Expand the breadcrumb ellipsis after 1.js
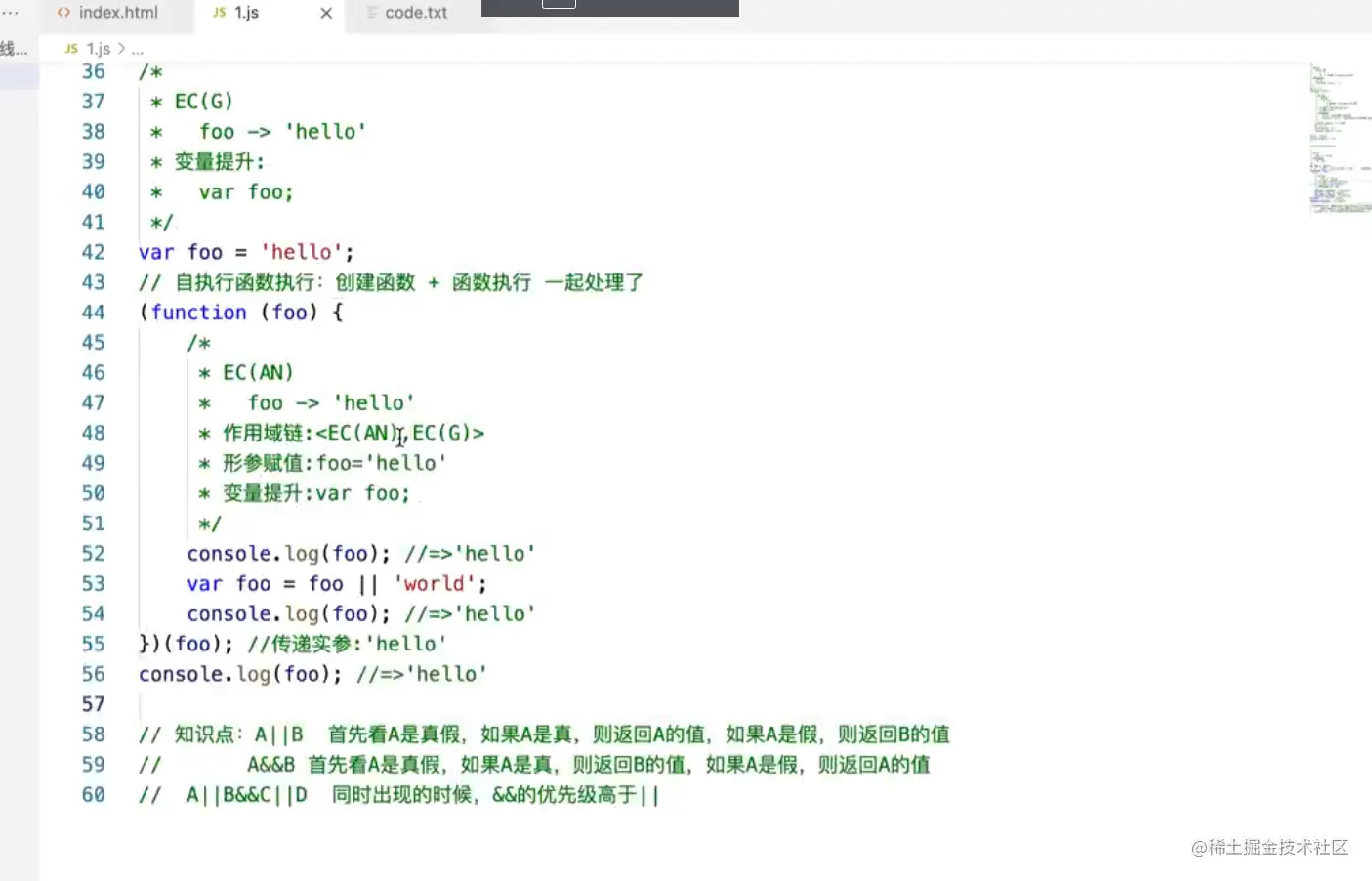1372x881 pixels. tap(138, 48)
